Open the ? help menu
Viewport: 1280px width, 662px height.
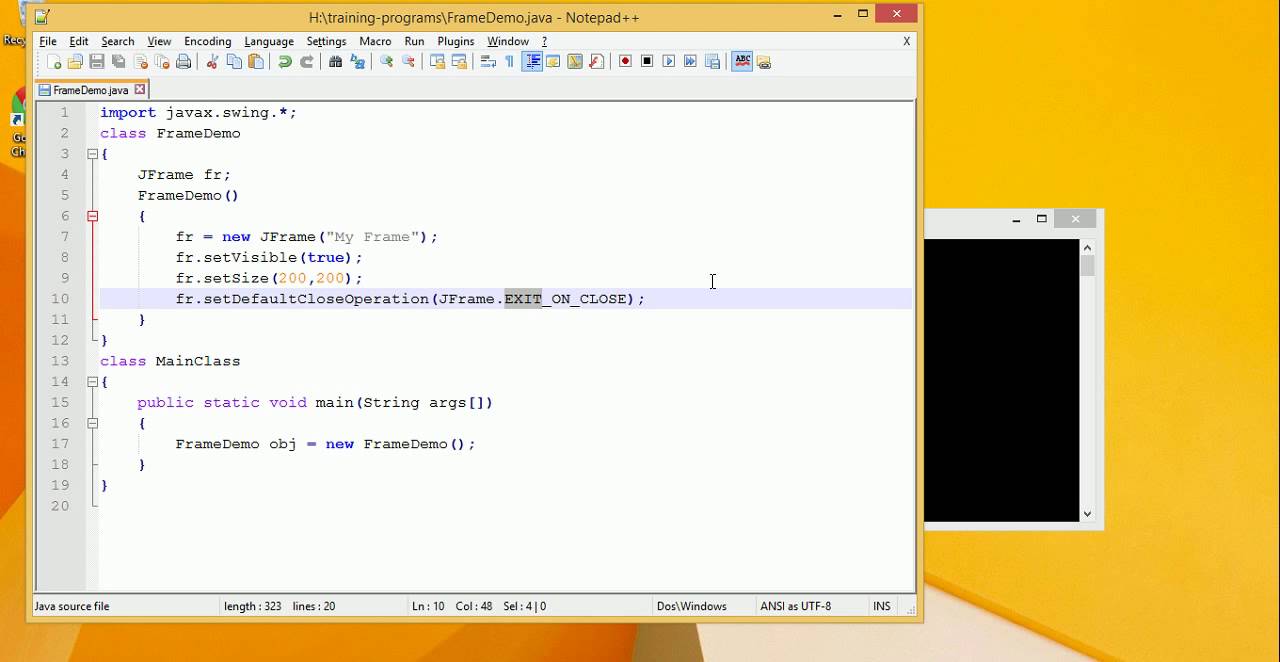pyautogui.click(x=545, y=41)
